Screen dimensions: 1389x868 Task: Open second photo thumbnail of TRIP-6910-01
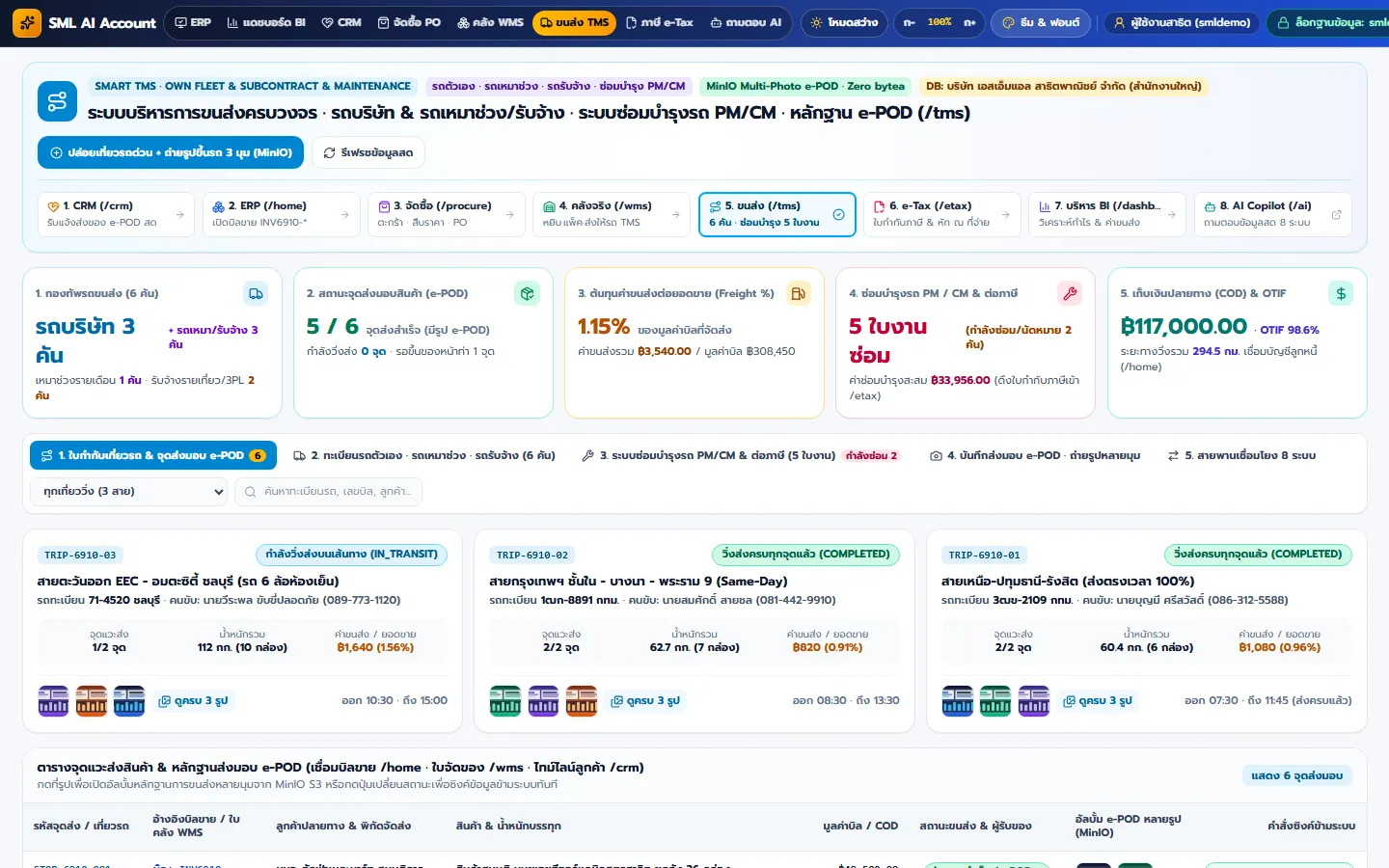[995, 701]
